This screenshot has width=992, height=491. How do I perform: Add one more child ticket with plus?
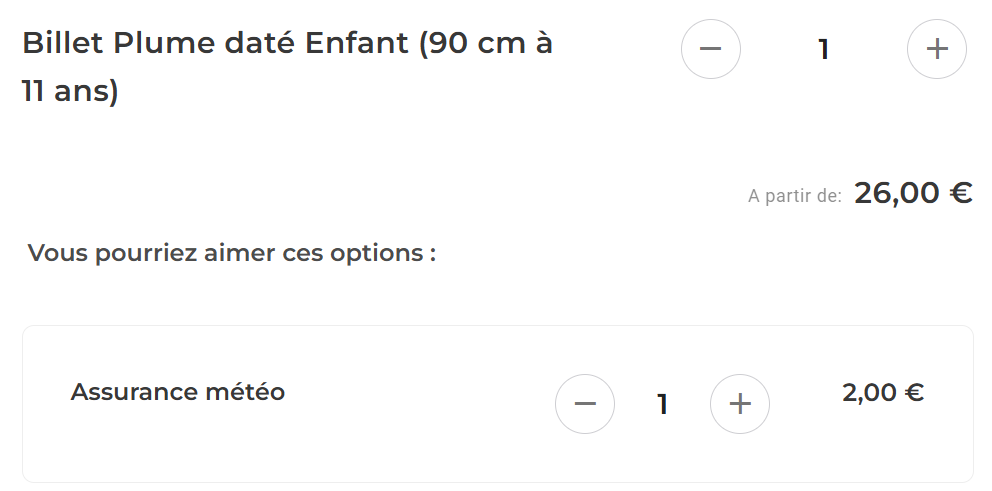point(936,48)
